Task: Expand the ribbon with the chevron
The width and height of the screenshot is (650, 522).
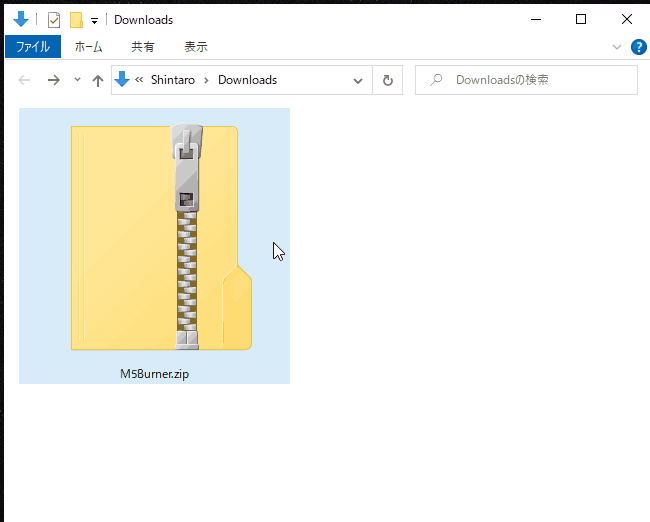Action: [617, 47]
